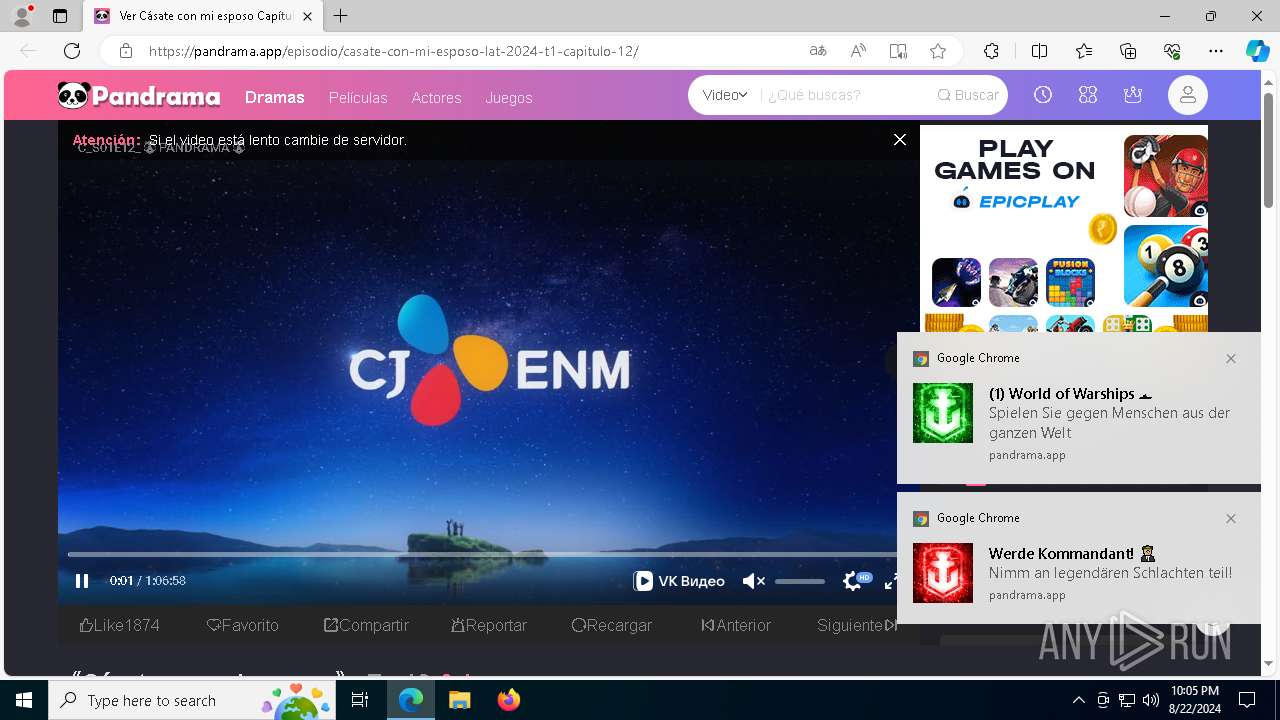Pause the video playback
The height and width of the screenshot is (720, 1280).
click(x=82, y=581)
